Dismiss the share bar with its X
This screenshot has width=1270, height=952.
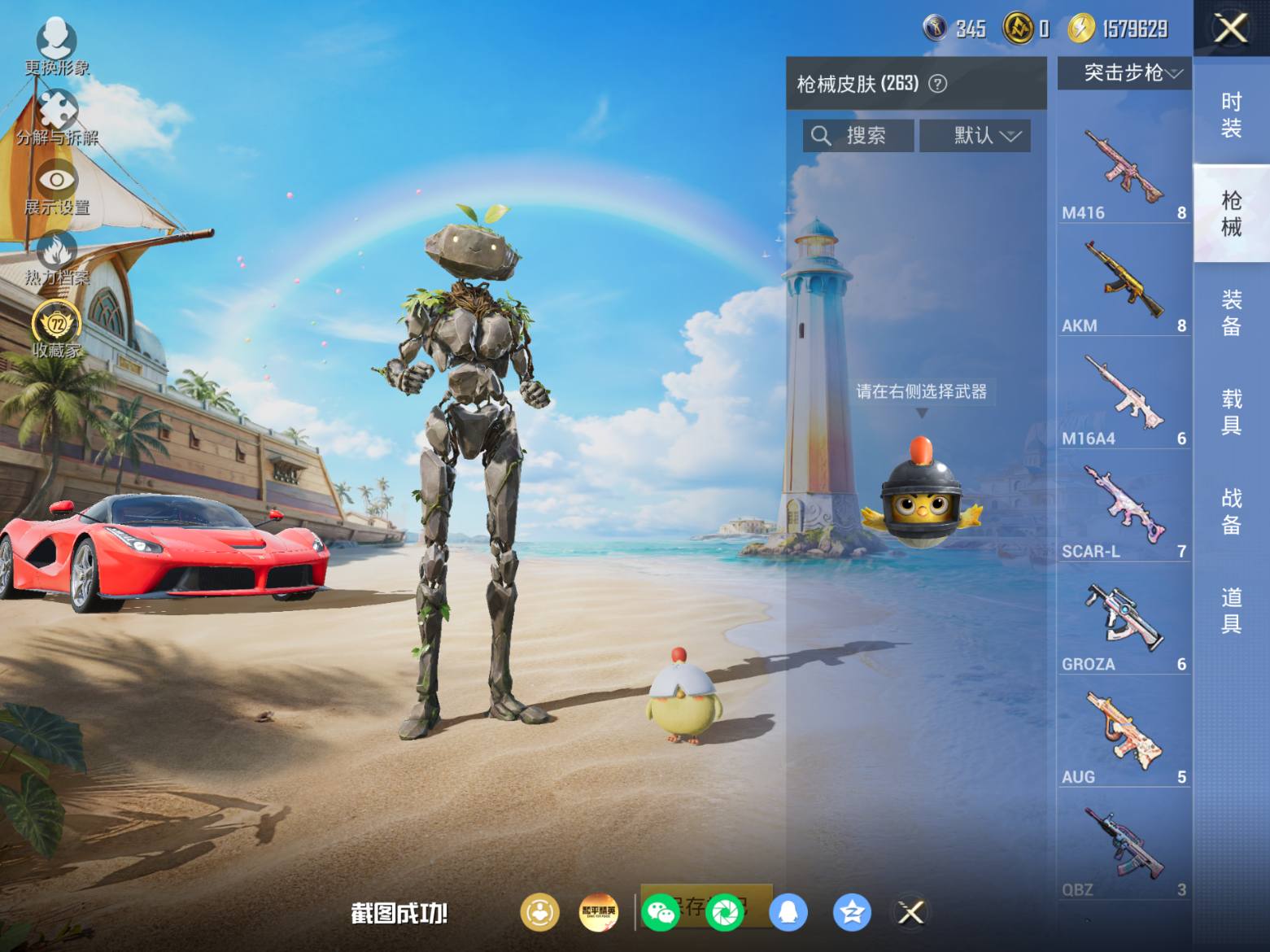click(x=911, y=912)
